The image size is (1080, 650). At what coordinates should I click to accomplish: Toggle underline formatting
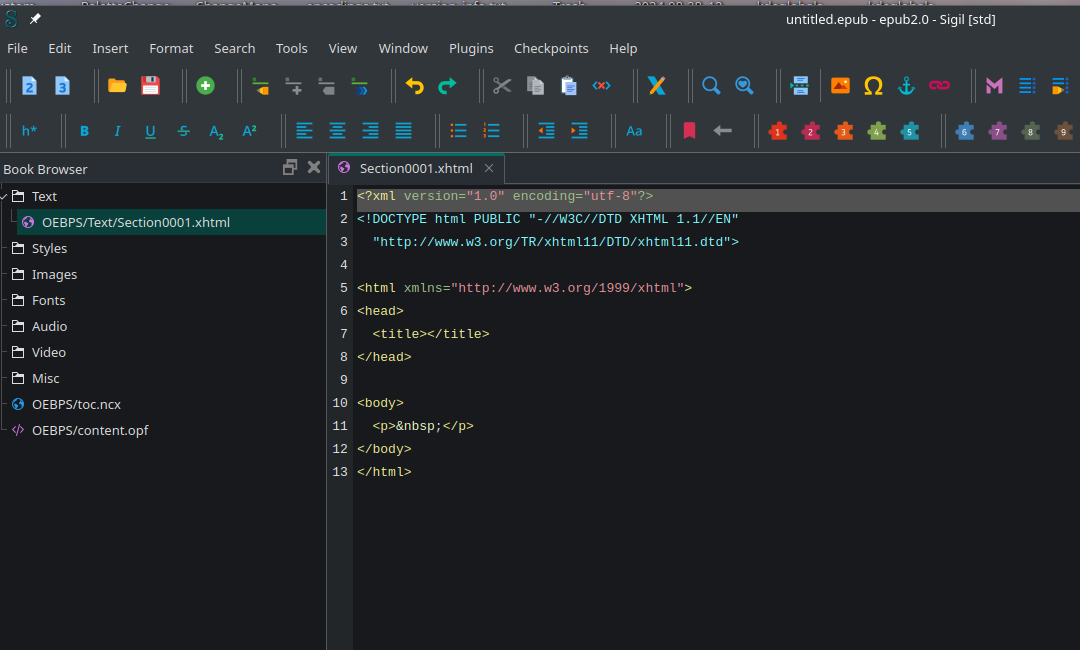[x=150, y=131]
